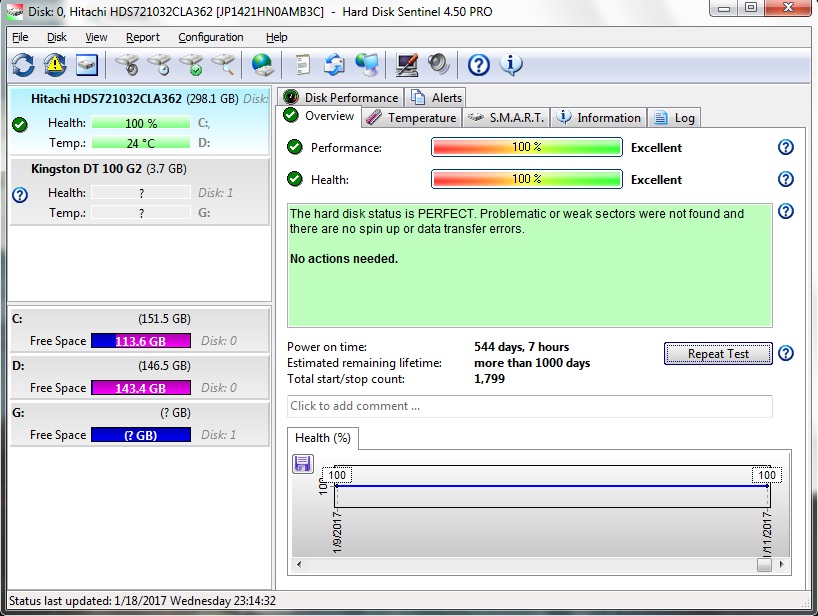Click the G: free space (? GB) bar
Viewport: 818px width, 616px height.
pos(141,434)
